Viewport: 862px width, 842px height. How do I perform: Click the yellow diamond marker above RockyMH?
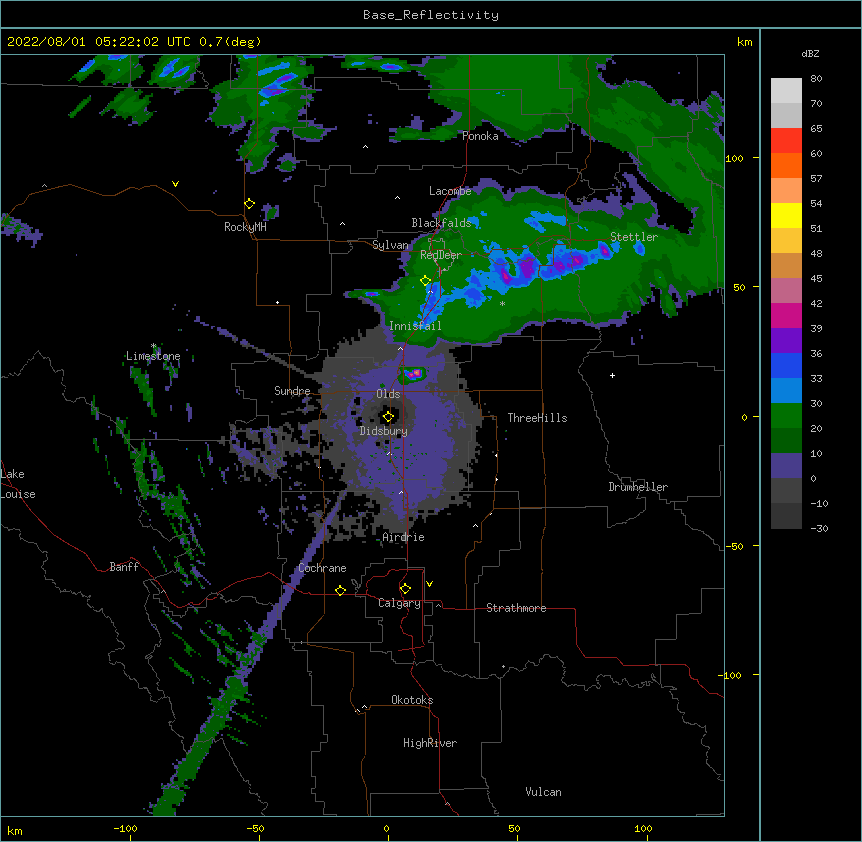250,204
